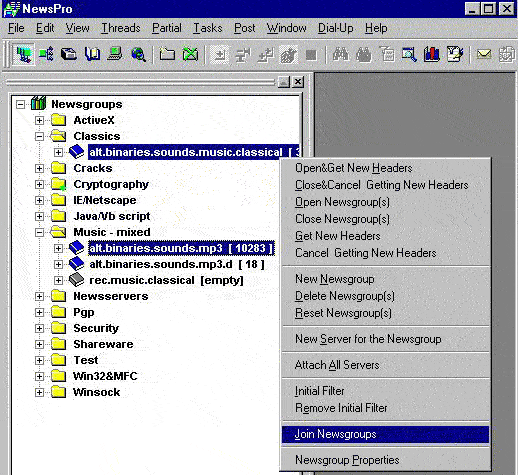Click the yellow envelope mail icon
Image resolution: width=518 pixels, height=475 pixels.
pyautogui.click(x=484, y=54)
